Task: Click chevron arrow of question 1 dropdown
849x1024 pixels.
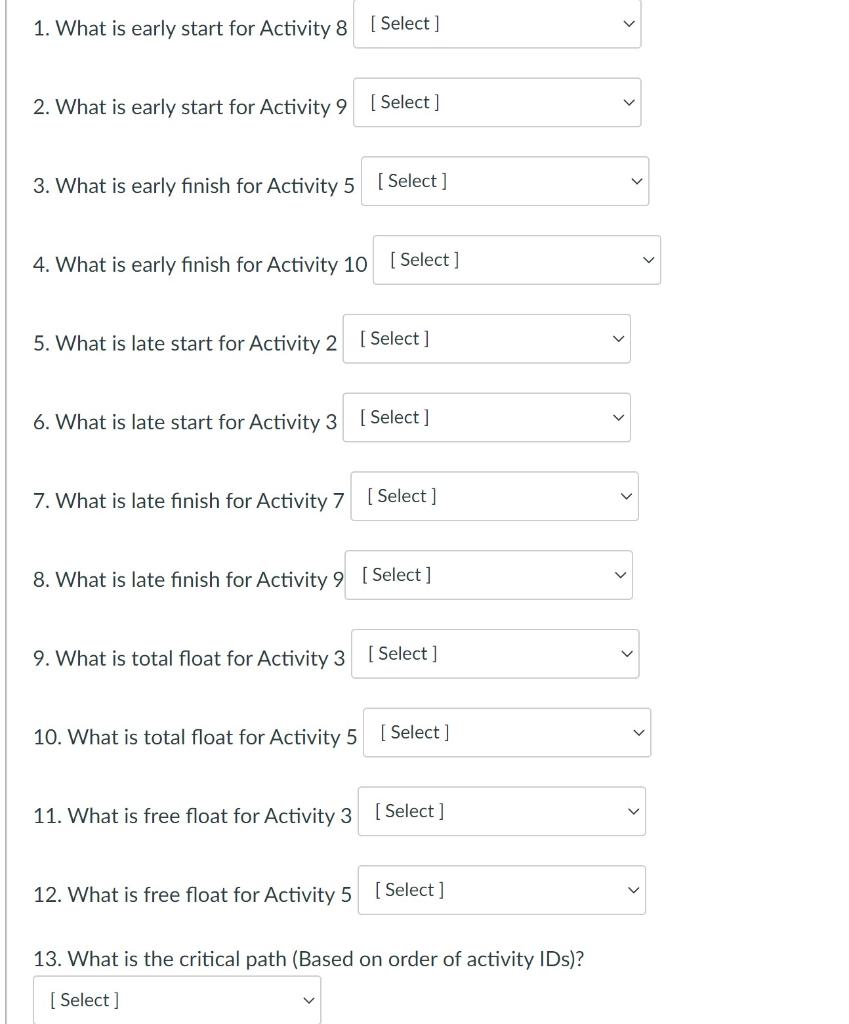Action: (x=629, y=24)
